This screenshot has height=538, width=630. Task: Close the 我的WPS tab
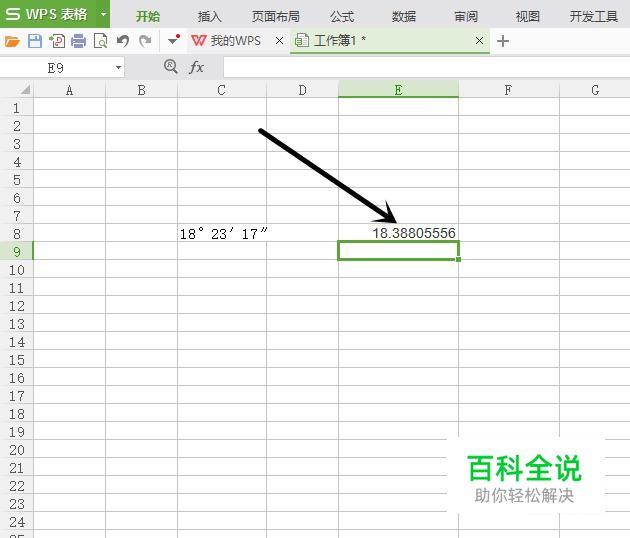279,41
